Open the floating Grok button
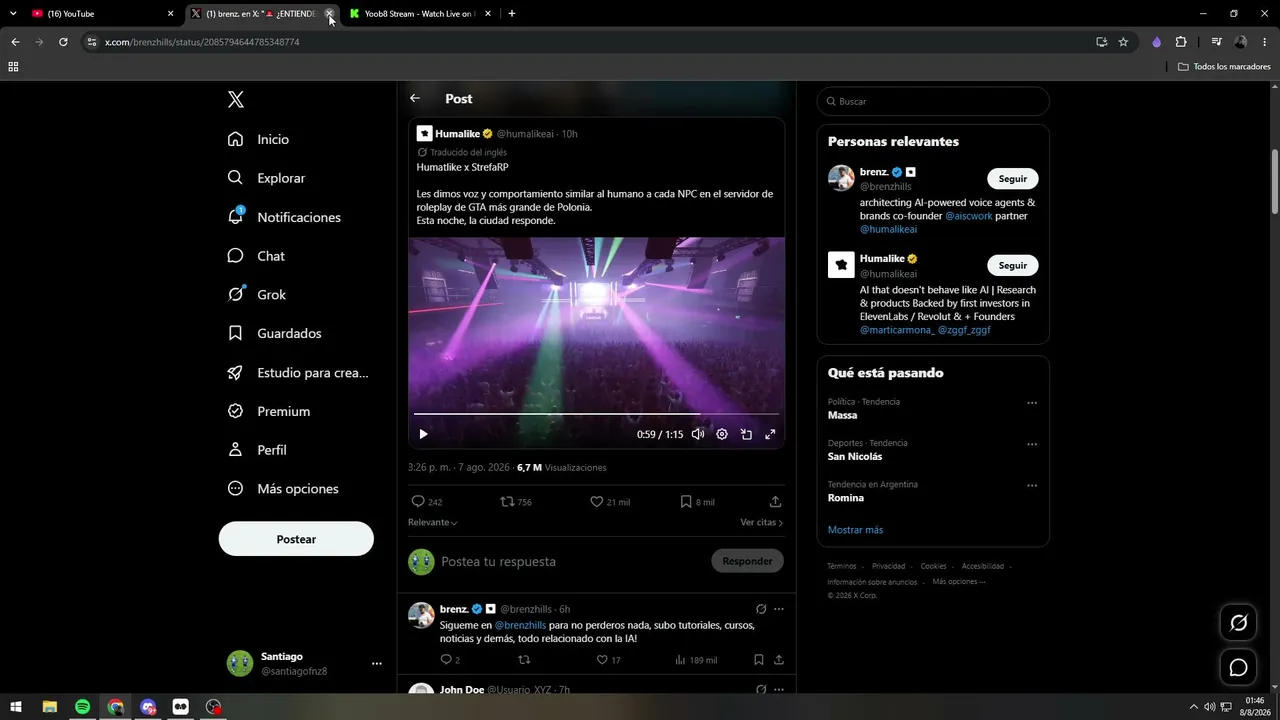This screenshot has width=1280, height=720. pos(1238,623)
